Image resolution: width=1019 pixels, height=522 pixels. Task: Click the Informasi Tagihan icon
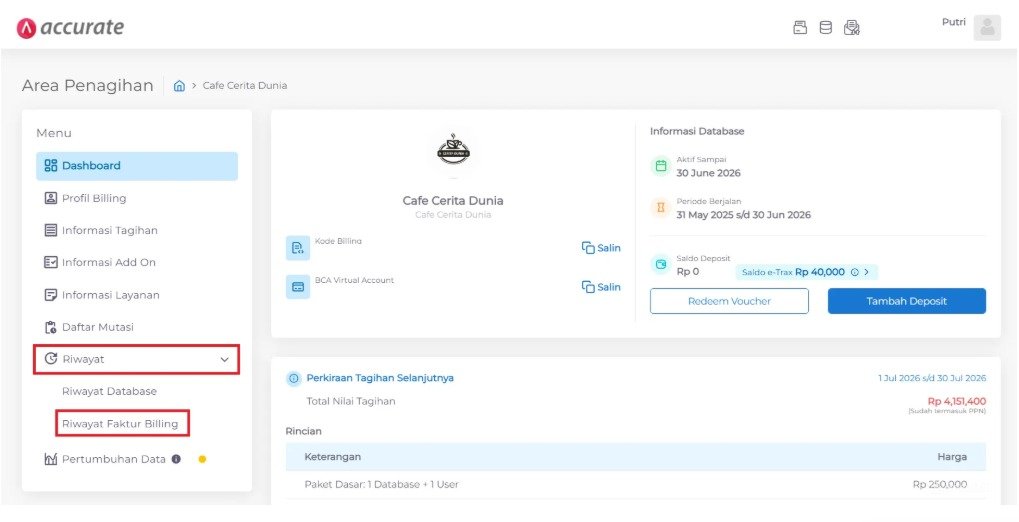coord(51,230)
